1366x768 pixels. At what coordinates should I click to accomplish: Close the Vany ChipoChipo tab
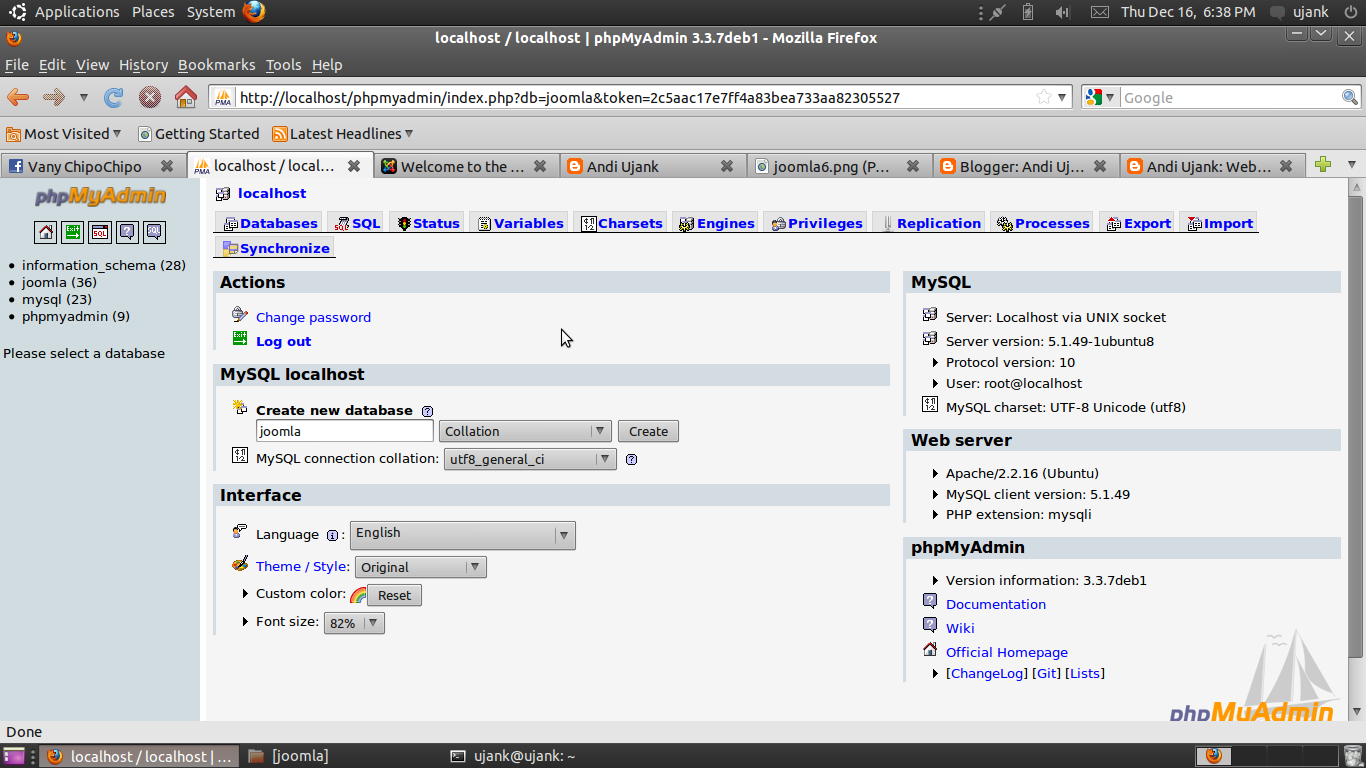click(167, 166)
